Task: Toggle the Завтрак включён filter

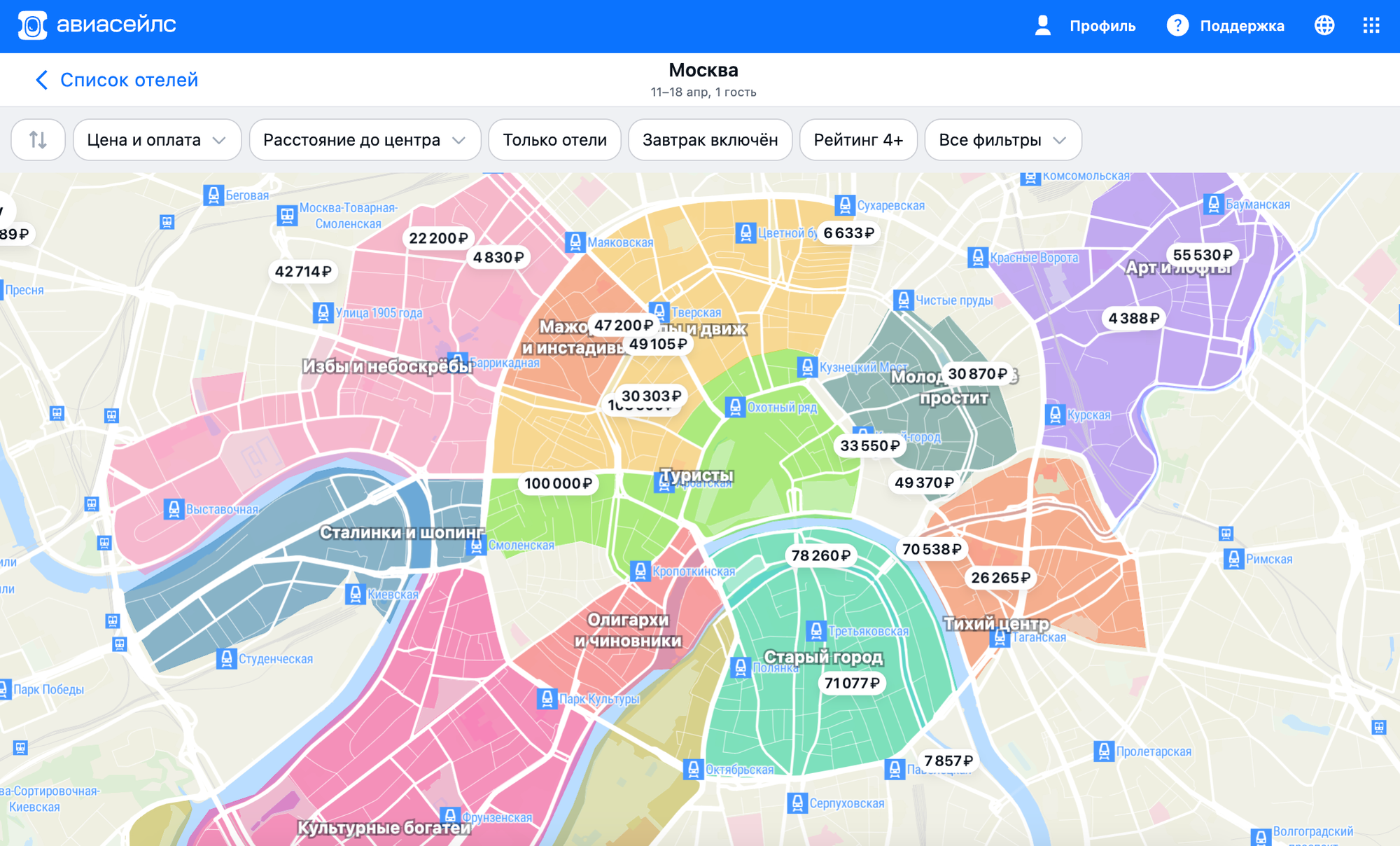Action: click(710, 140)
